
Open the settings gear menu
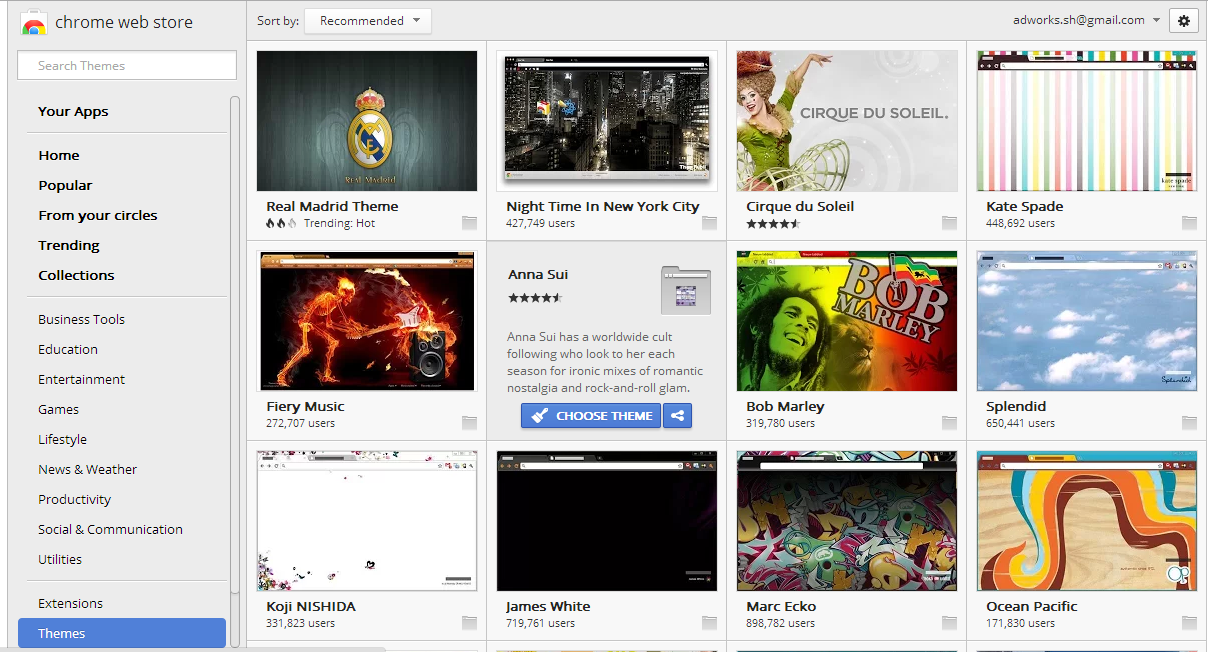[x=1184, y=21]
